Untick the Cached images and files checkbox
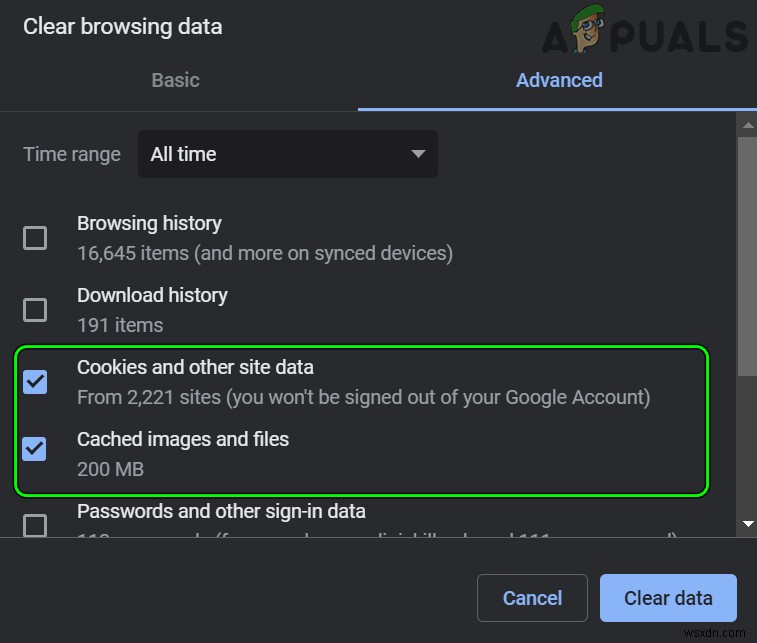Screen dimensions: 757x643 click(35, 449)
